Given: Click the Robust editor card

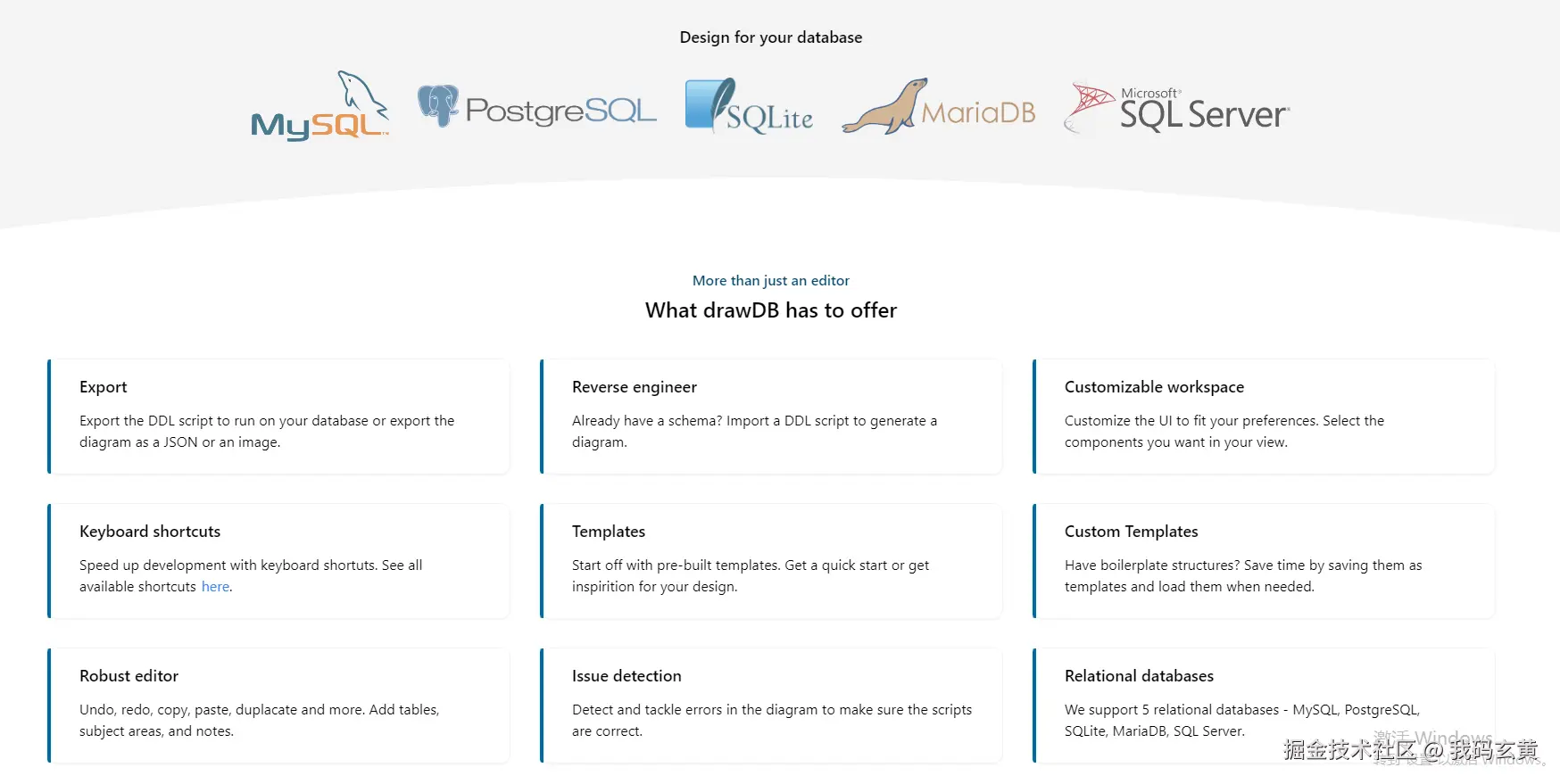Looking at the screenshot, I should 278,706.
